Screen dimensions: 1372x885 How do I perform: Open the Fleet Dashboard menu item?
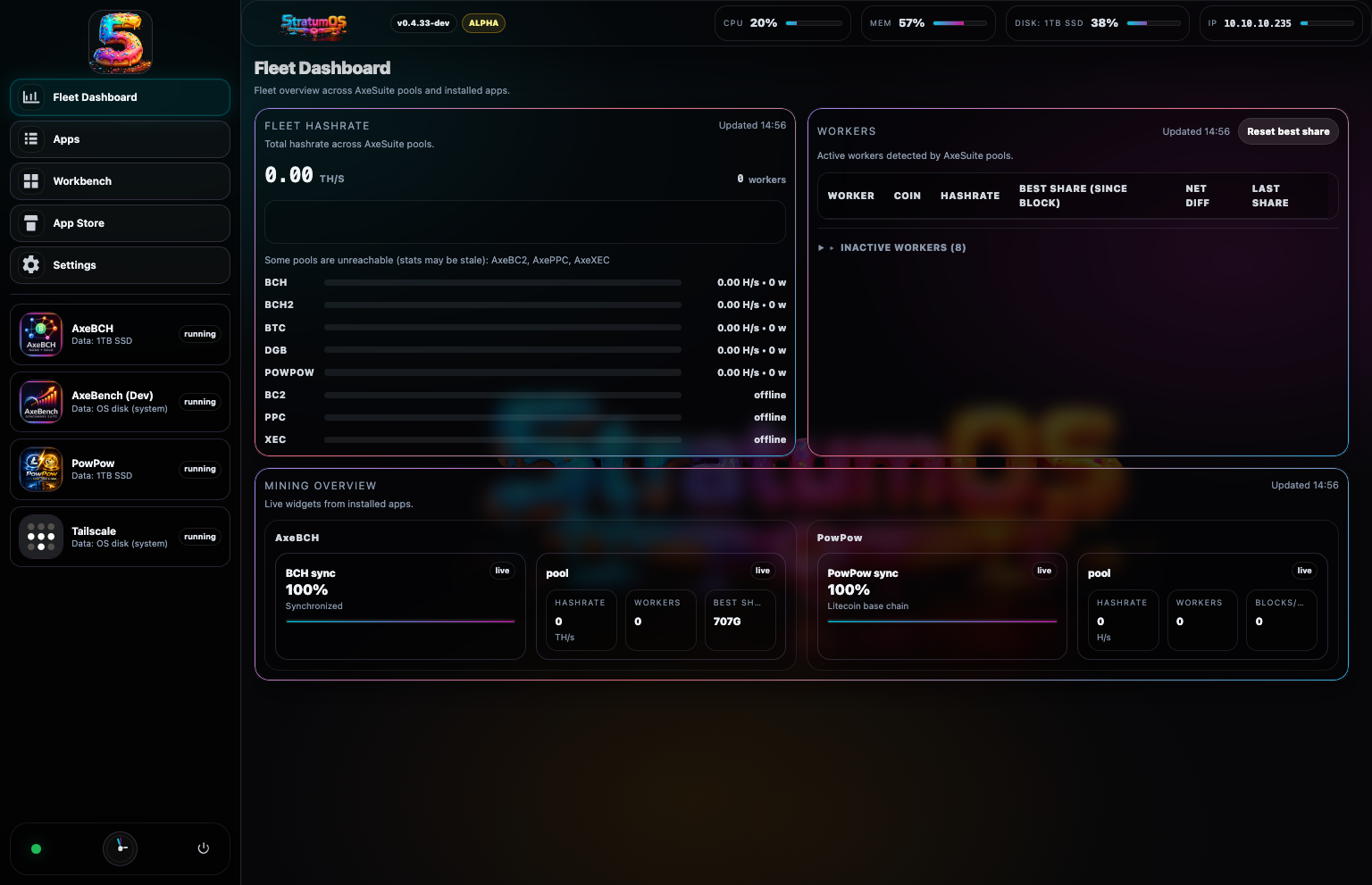coord(120,97)
